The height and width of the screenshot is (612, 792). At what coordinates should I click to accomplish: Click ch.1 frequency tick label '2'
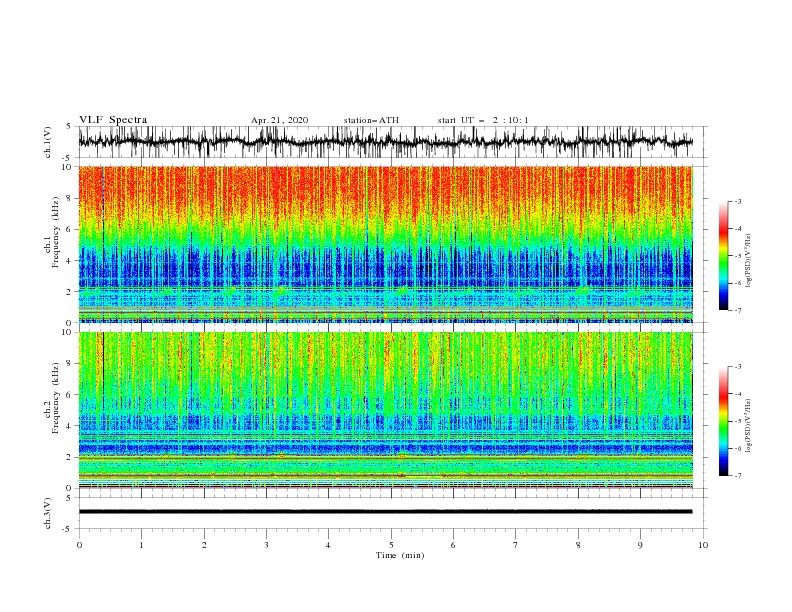[69, 292]
